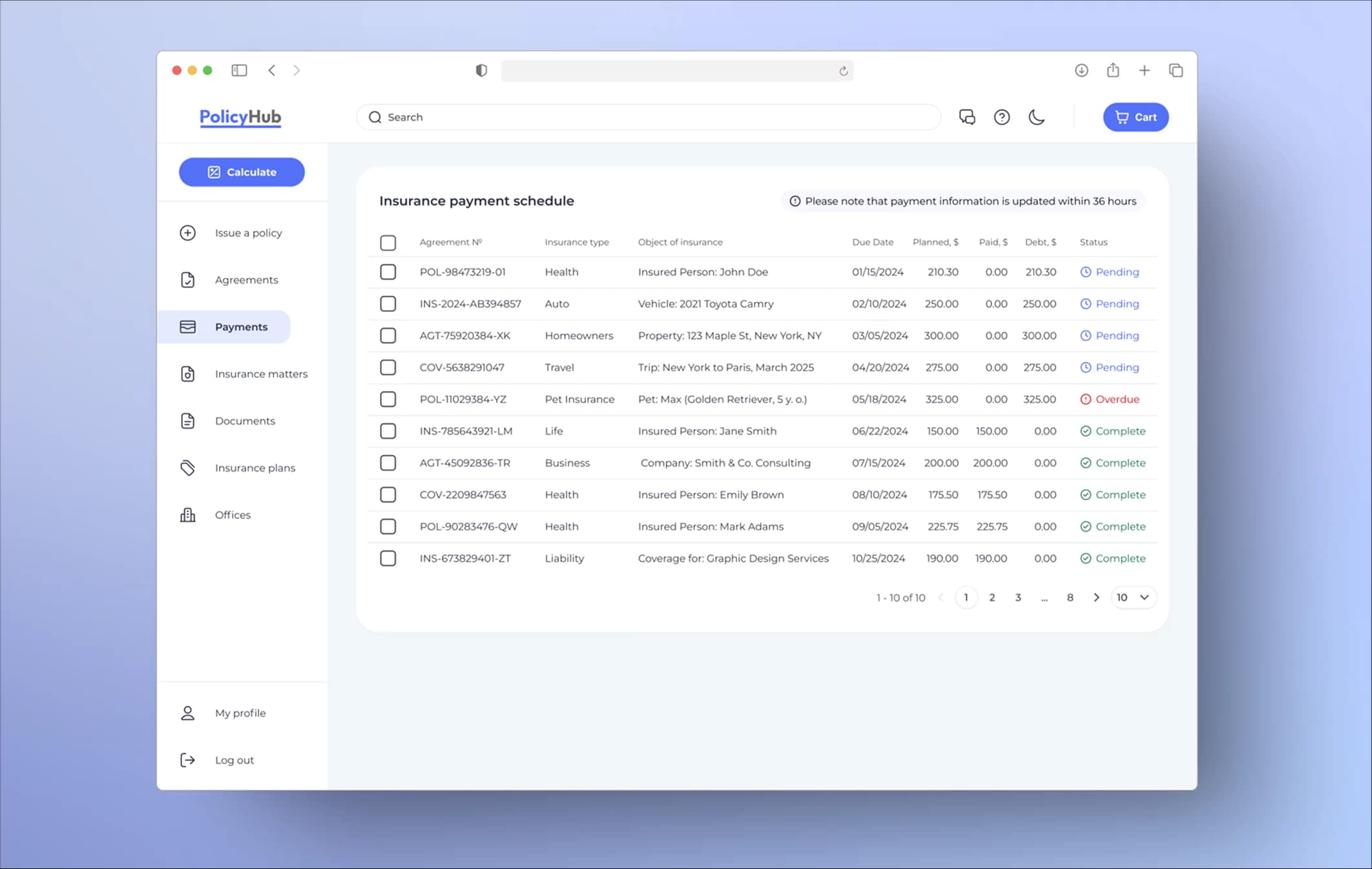Image resolution: width=1372 pixels, height=869 pixels.
Task: Click the search magnifier icon
Action: tap(375, 117)
